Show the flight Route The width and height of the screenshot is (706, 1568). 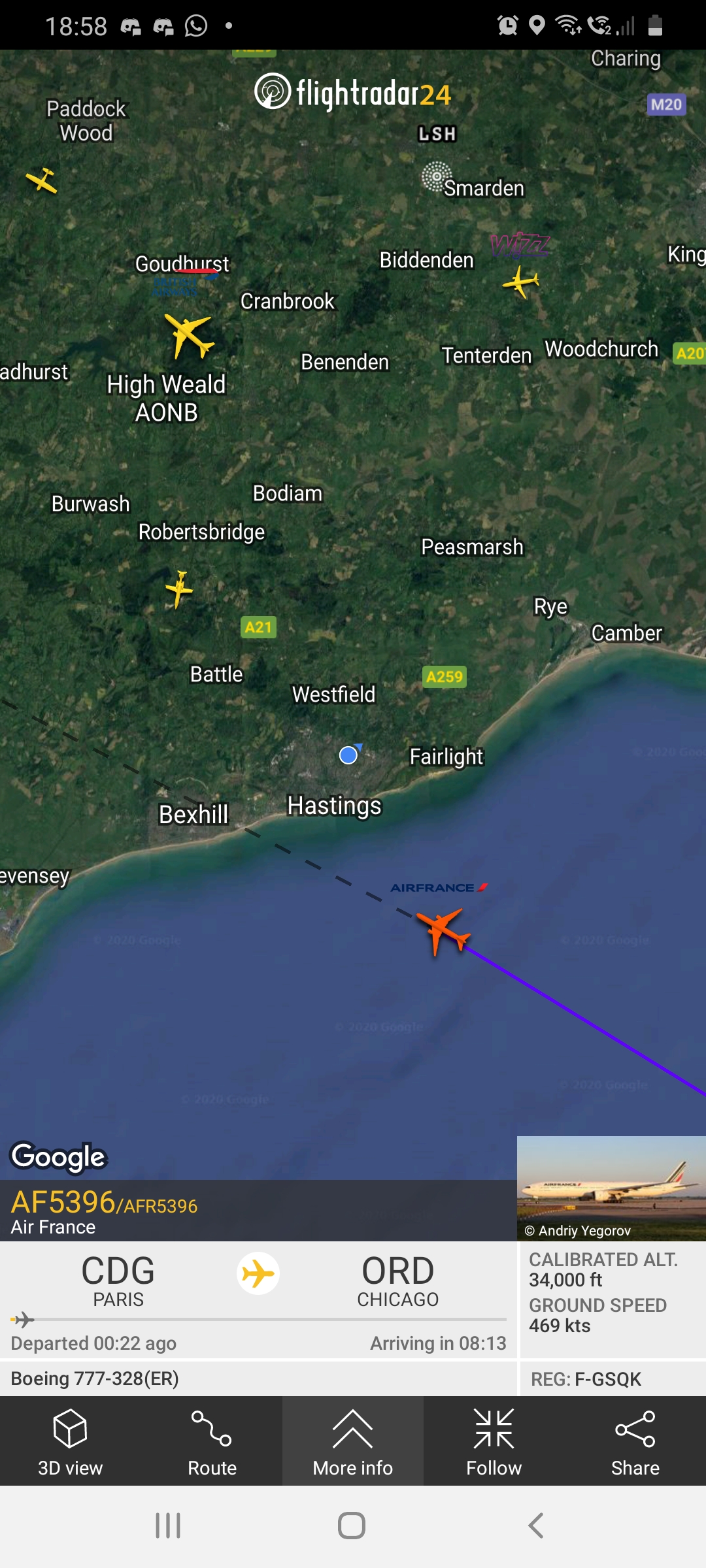(x=212, y=1441)
